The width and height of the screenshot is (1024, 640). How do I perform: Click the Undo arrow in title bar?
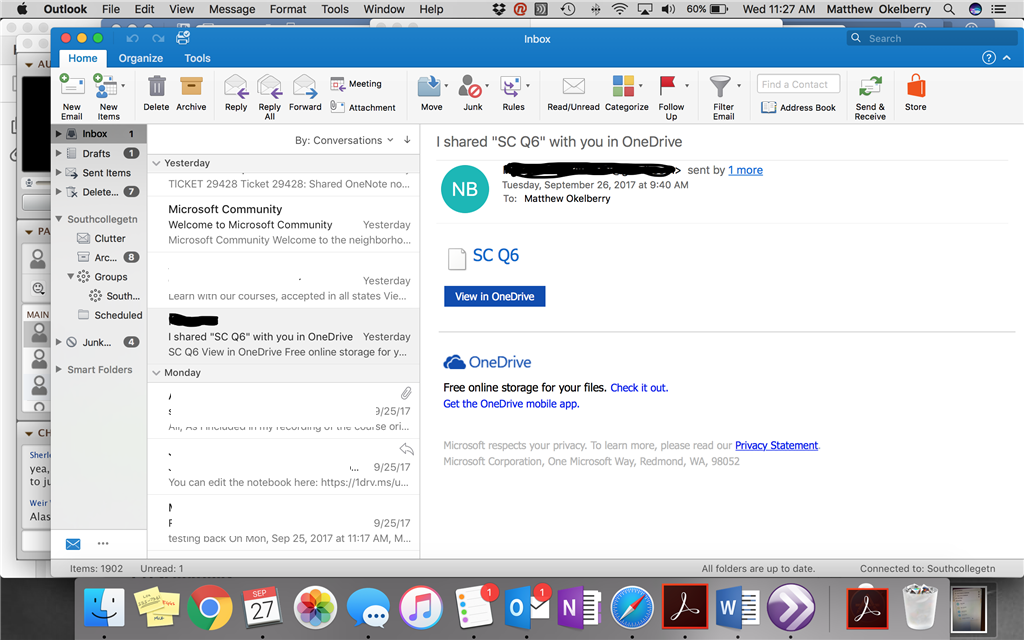[x=133, y=39]
